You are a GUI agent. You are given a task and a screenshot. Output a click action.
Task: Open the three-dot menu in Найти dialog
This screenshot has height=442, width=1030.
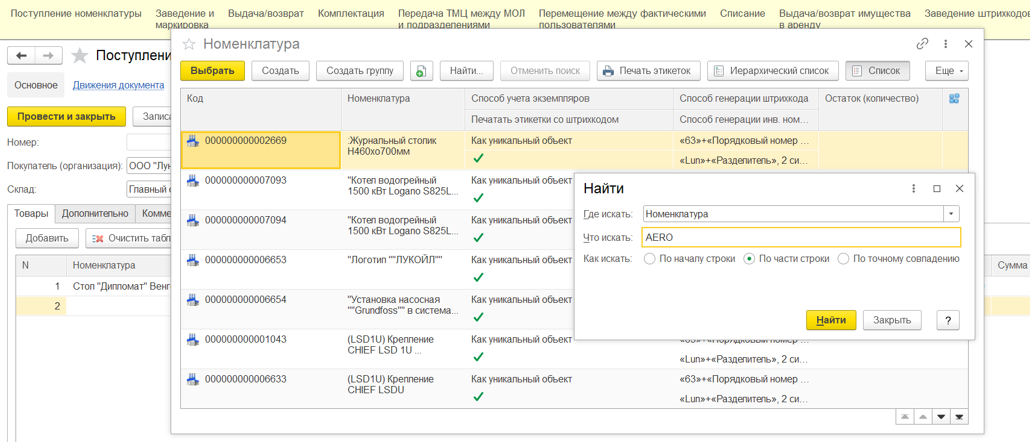(x=913, y=188)
